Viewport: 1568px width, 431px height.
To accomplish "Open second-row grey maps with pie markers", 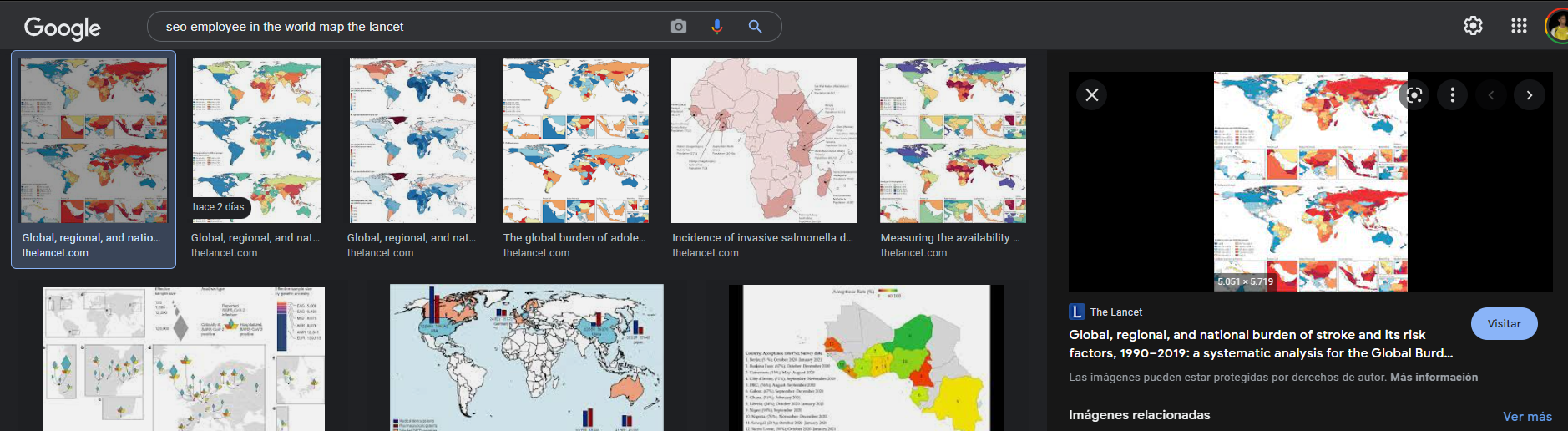I will 184,358.
